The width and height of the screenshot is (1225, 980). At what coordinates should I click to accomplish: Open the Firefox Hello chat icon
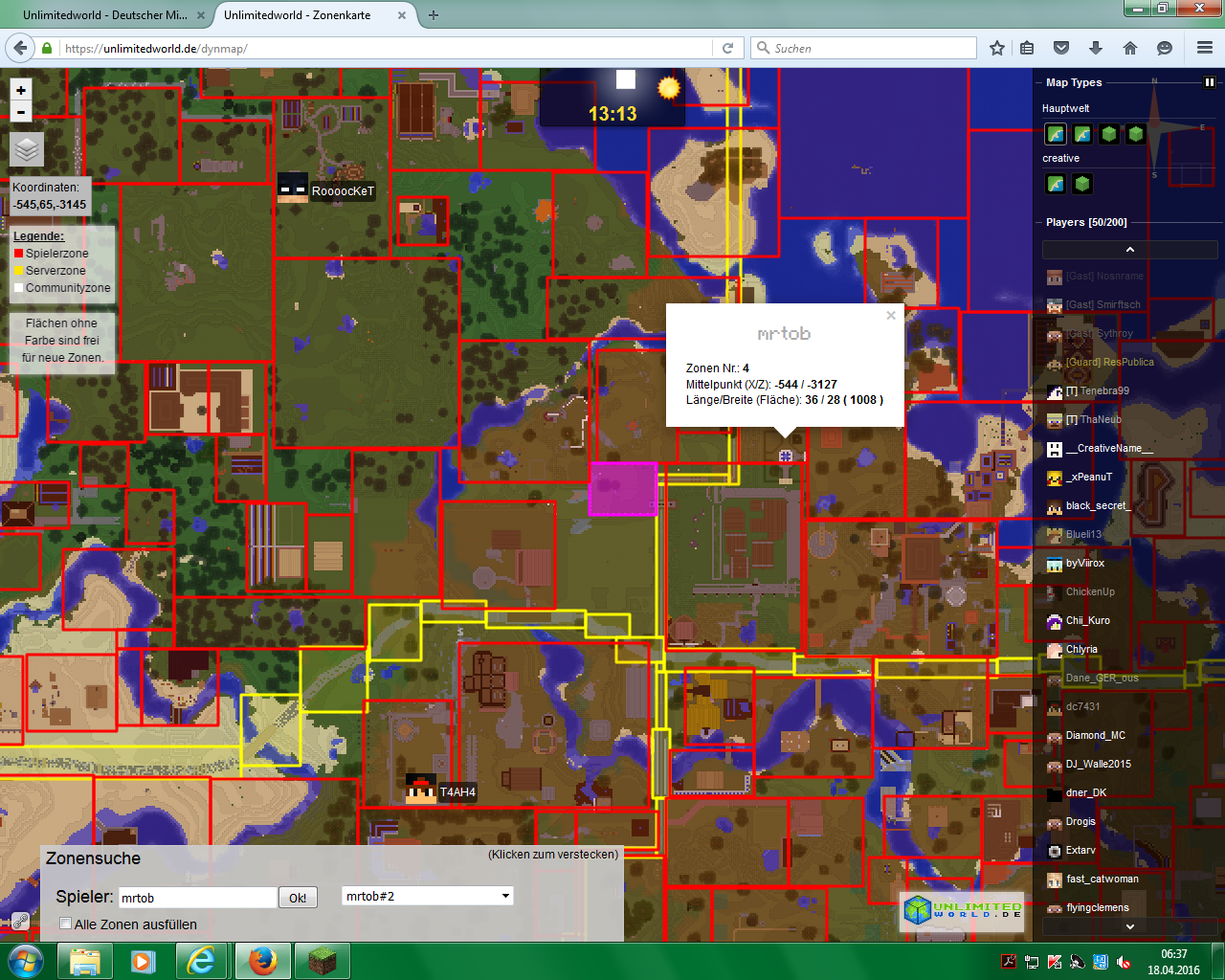1165,48
